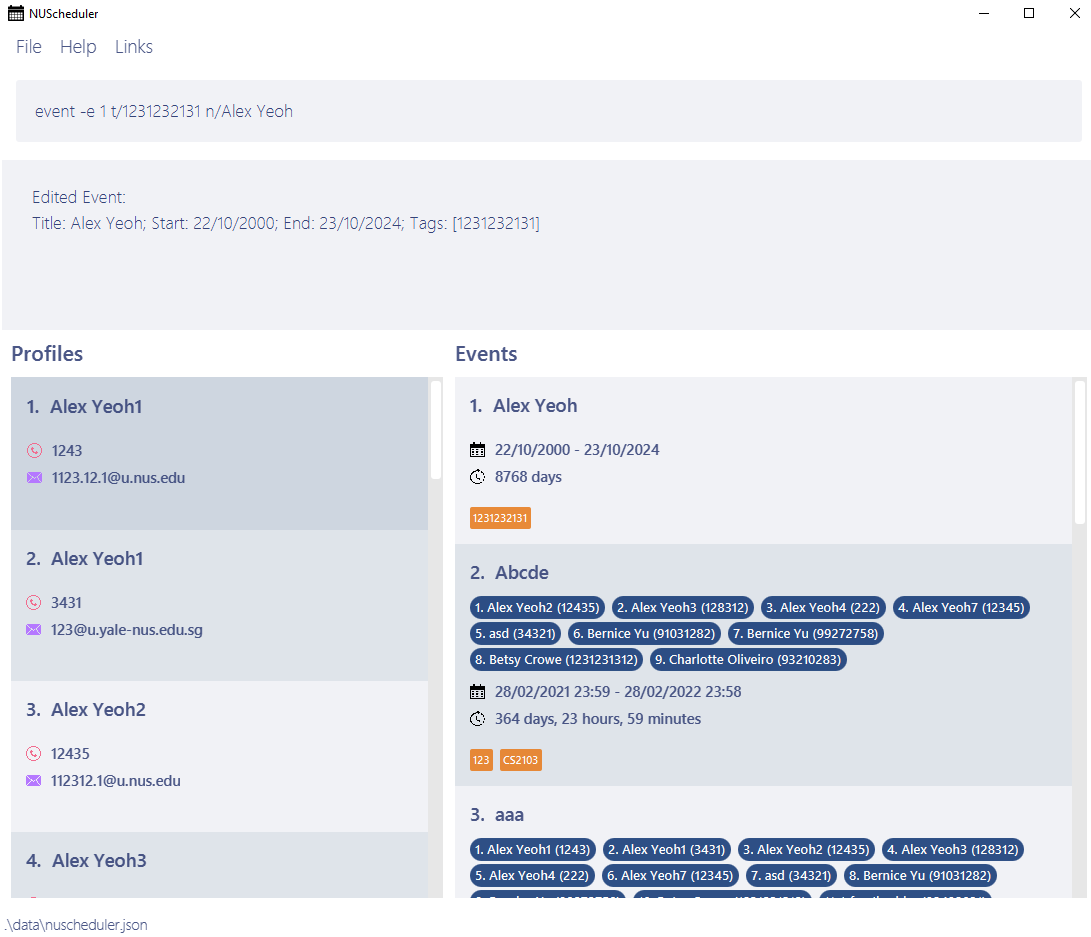
Task: Click phone icon next to 12435
Action: tap(33, 753)
